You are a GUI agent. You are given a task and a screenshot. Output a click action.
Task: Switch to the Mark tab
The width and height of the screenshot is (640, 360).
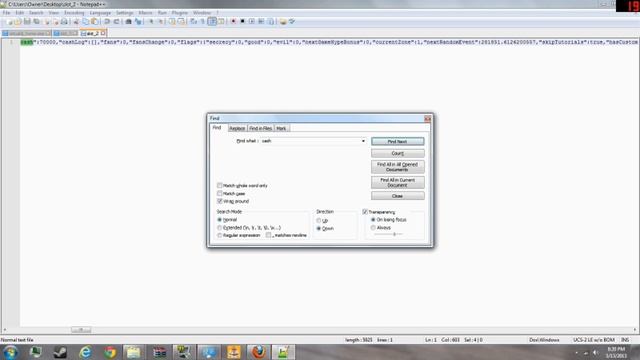(x=281, y=128)
